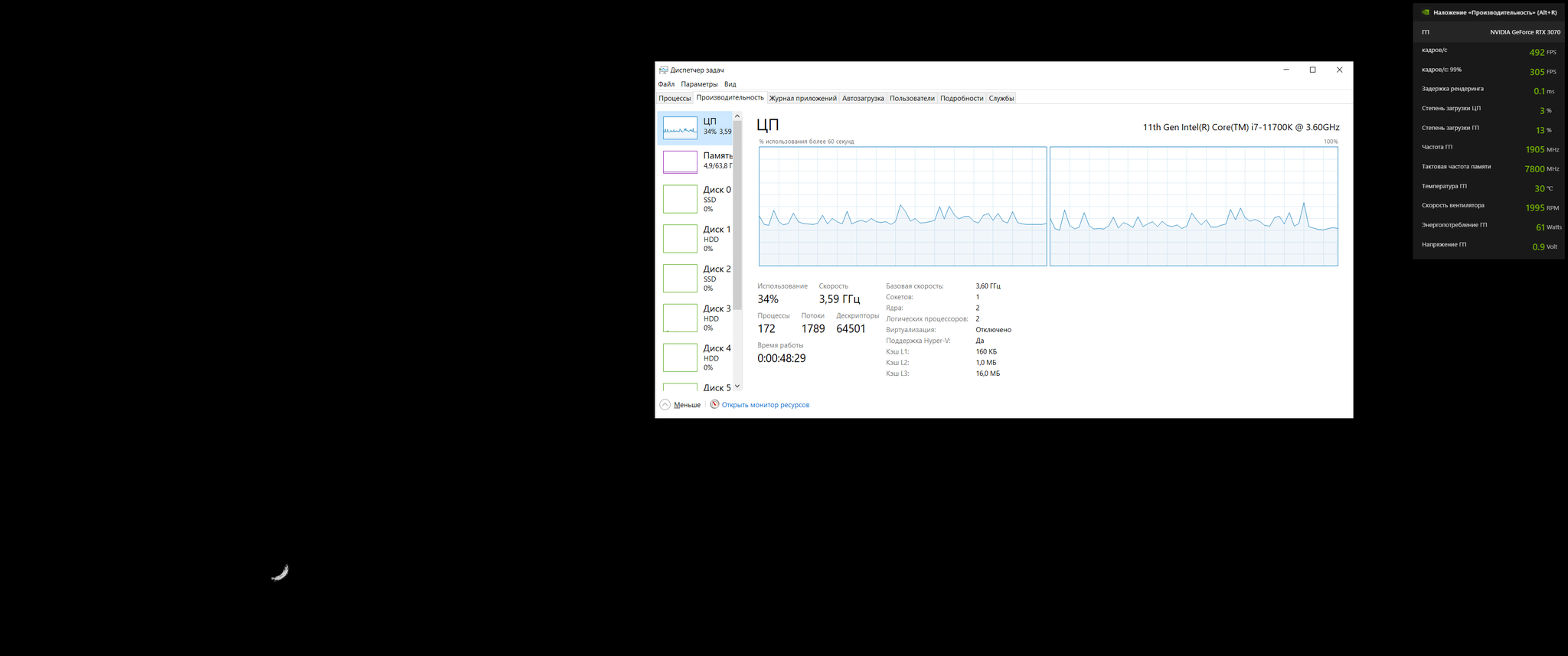Click the Виртуализация Отключено value

[x=993, y=330]
